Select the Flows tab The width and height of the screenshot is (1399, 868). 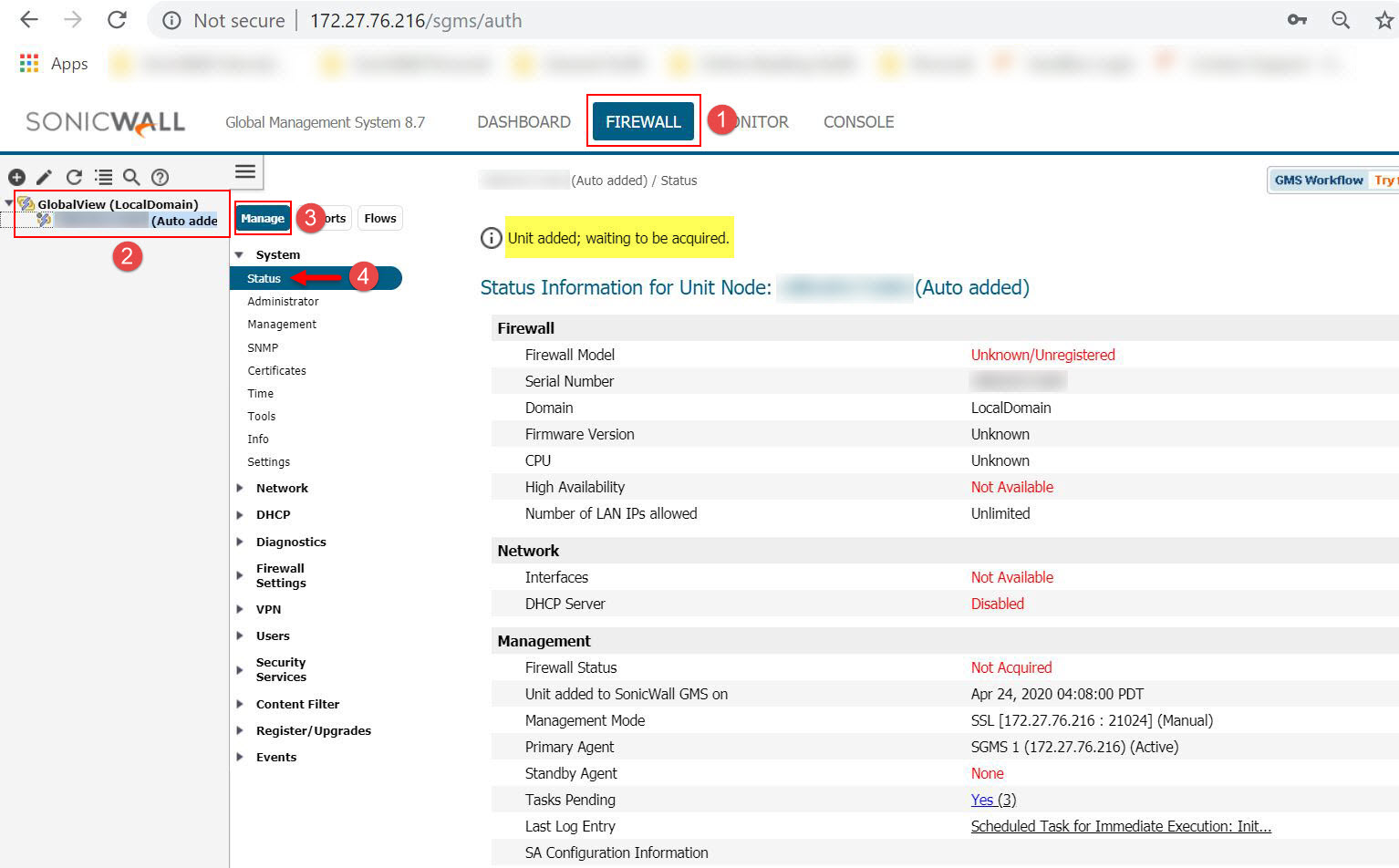(x=379, y=219)
